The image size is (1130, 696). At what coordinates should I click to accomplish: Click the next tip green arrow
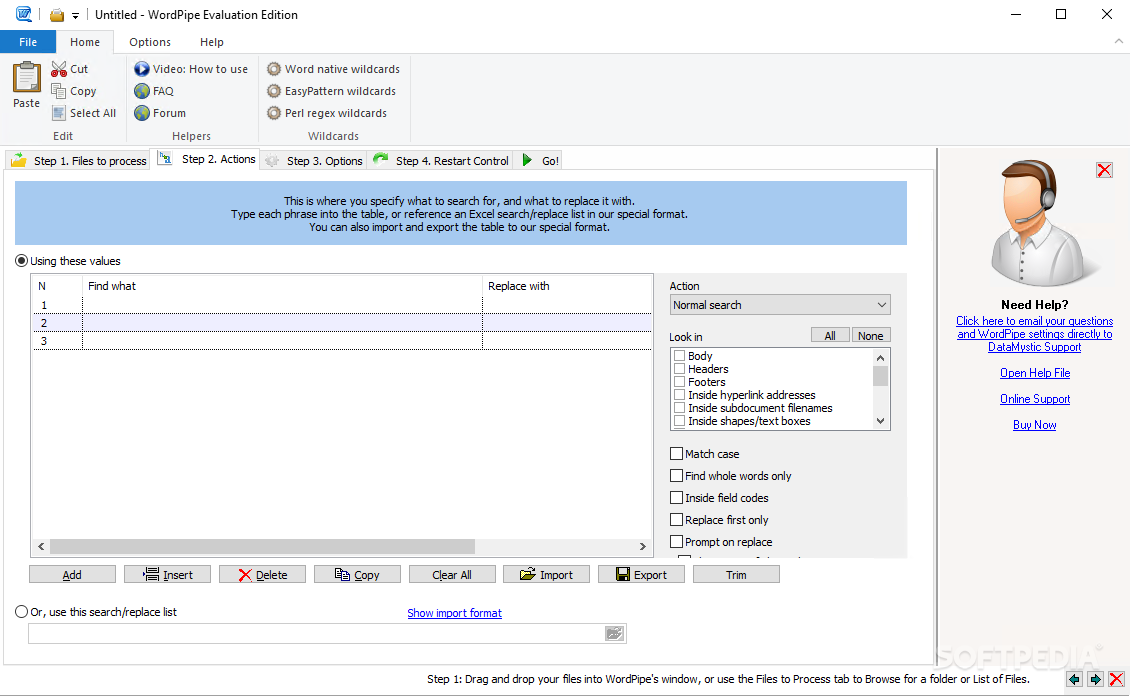click(x=1095, y=679)
